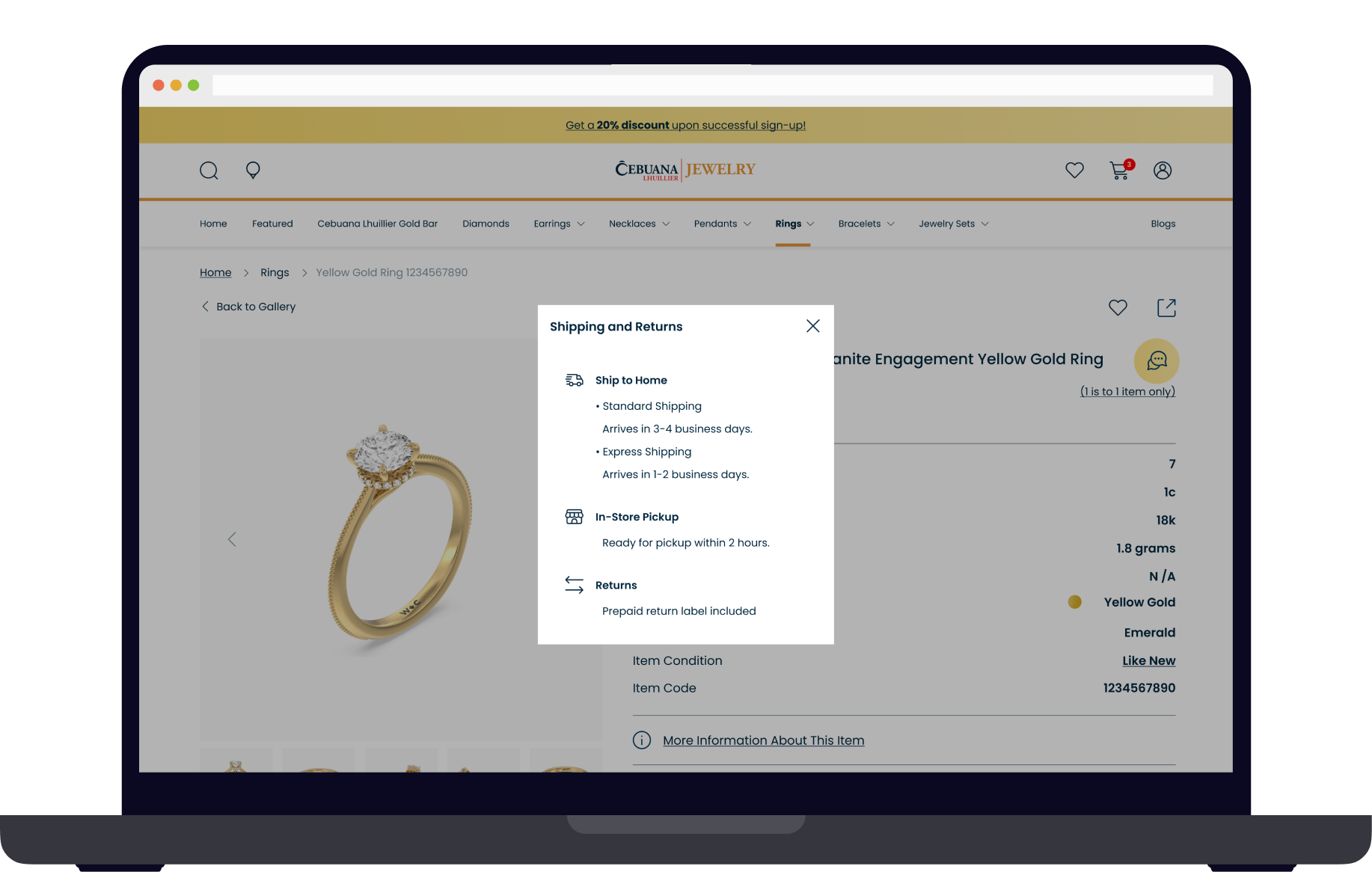Close the Shipping and Returns dialog
Image resolution: width=1372 pixels, height=872 pixels.
(x=812, y=326)
